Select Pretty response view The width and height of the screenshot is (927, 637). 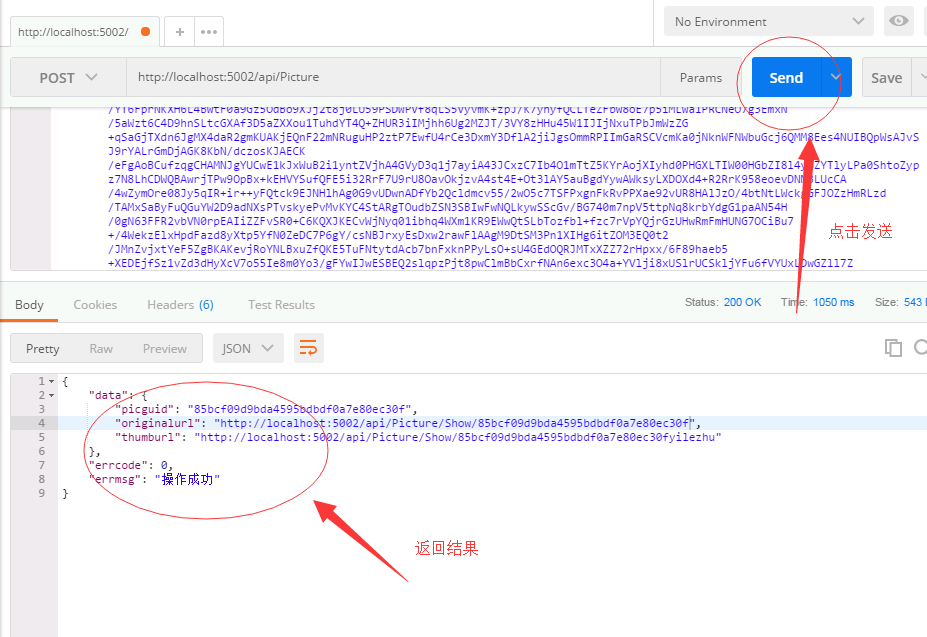(43, 348)
